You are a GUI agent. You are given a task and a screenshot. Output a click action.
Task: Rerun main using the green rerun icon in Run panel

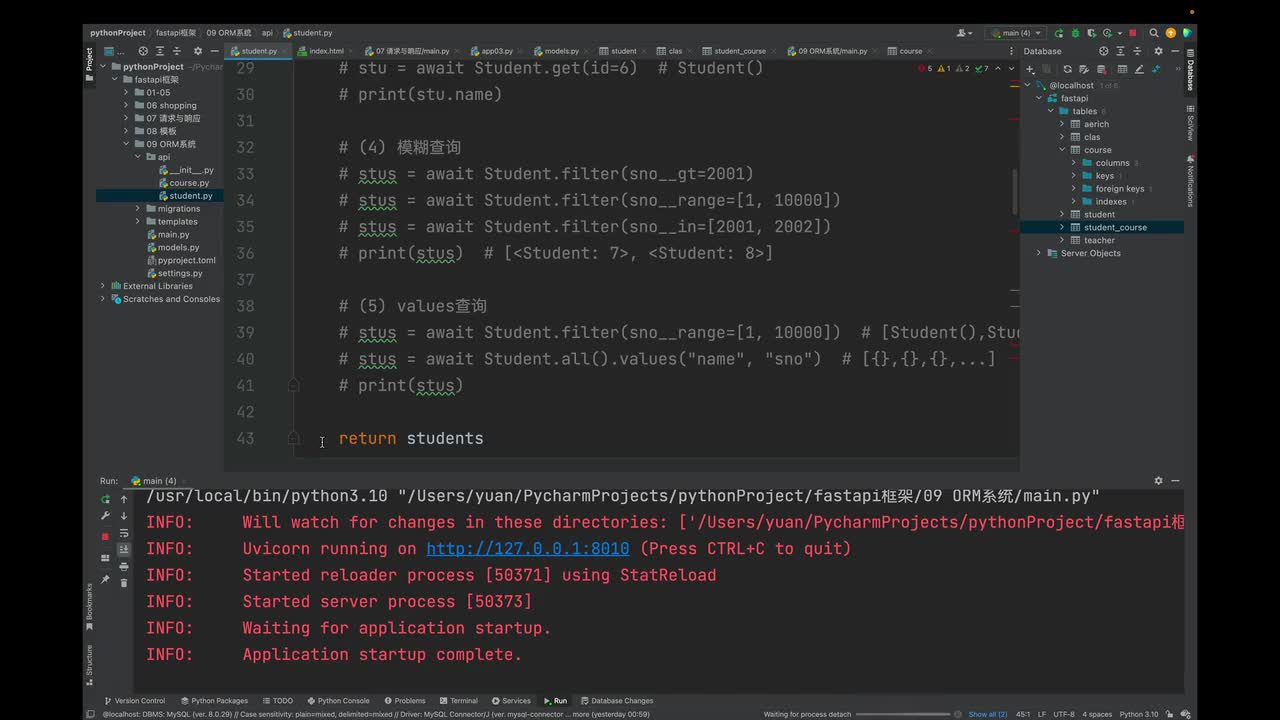[x=105, y=499]
